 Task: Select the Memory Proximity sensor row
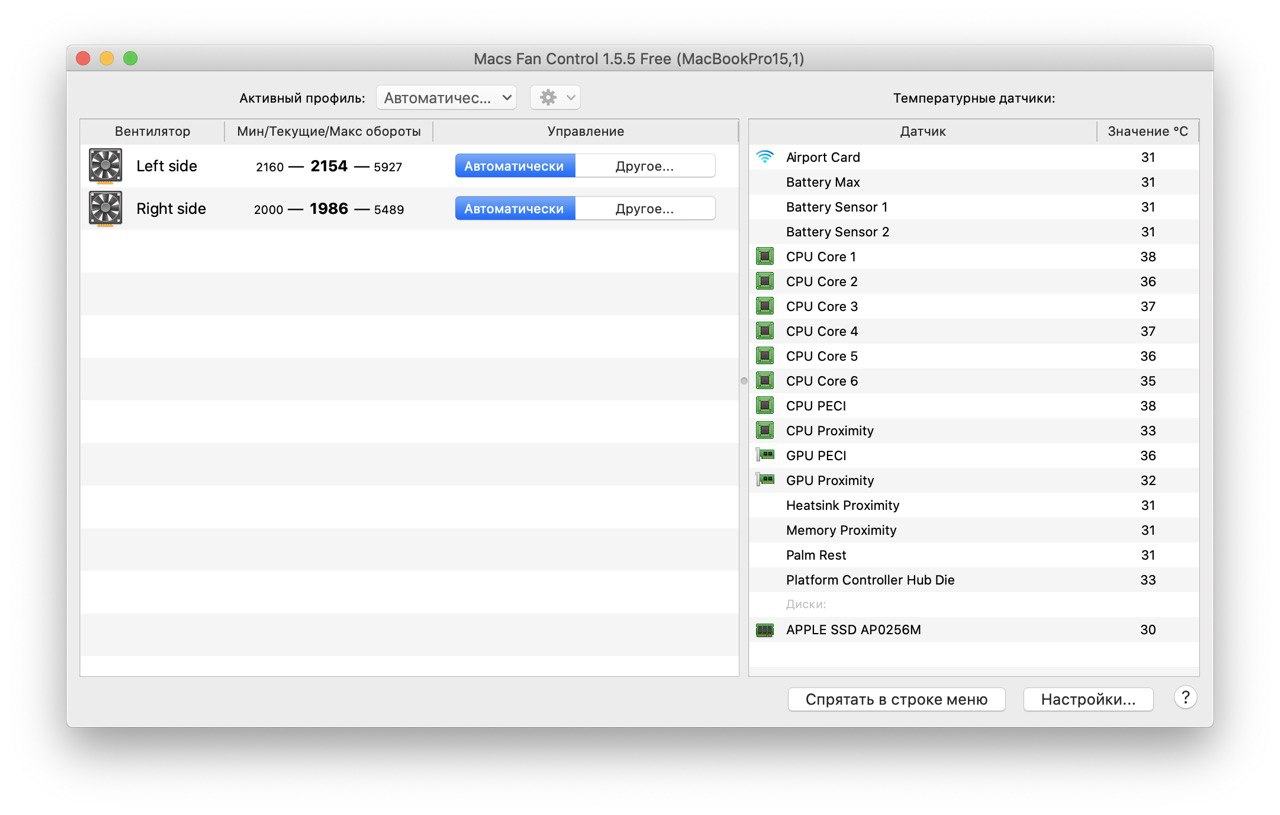click(x=974, y=531)
